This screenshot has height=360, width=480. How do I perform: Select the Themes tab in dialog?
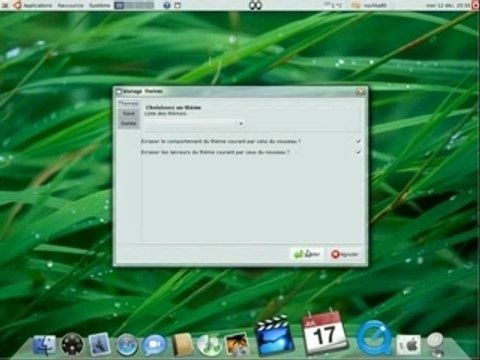pos(128,104)
